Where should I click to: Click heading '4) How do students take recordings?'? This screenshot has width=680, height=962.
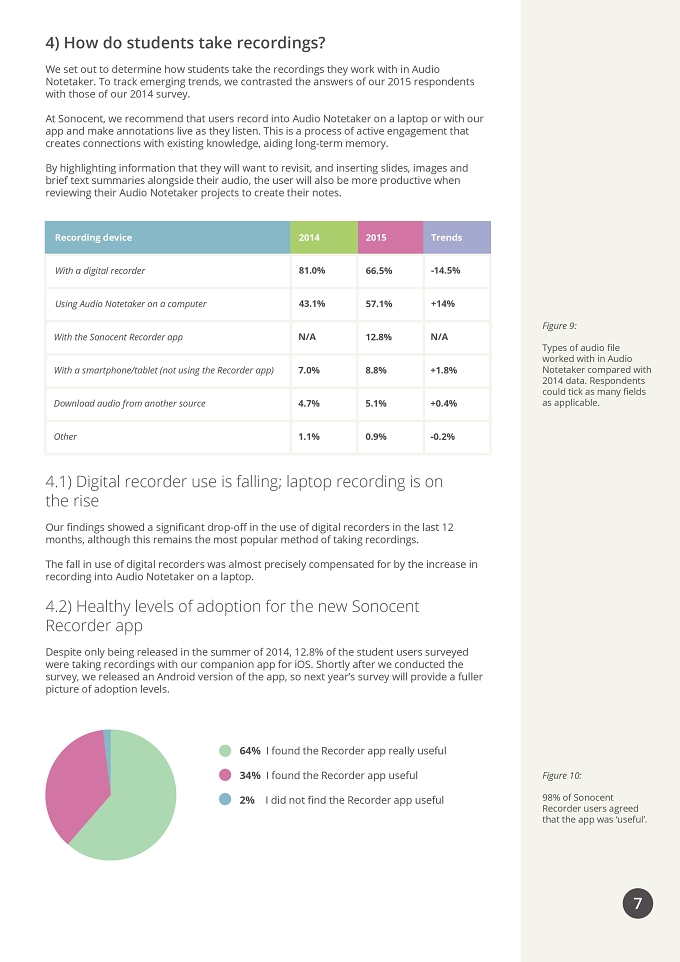click(x=185, y=43)
